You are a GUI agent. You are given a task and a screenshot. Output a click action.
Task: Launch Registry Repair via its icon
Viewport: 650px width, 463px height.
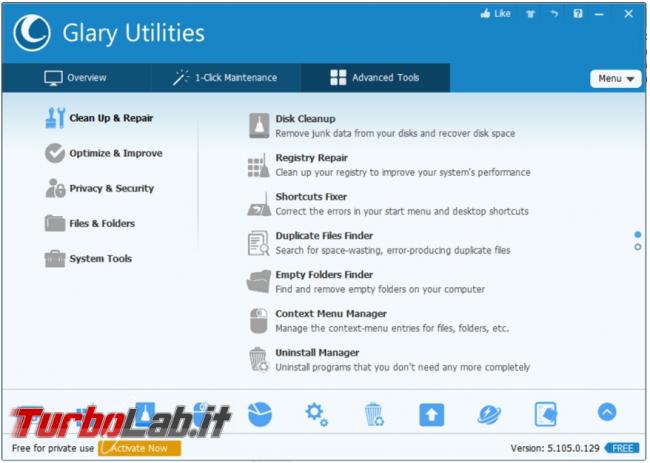(x=259, y=165)
